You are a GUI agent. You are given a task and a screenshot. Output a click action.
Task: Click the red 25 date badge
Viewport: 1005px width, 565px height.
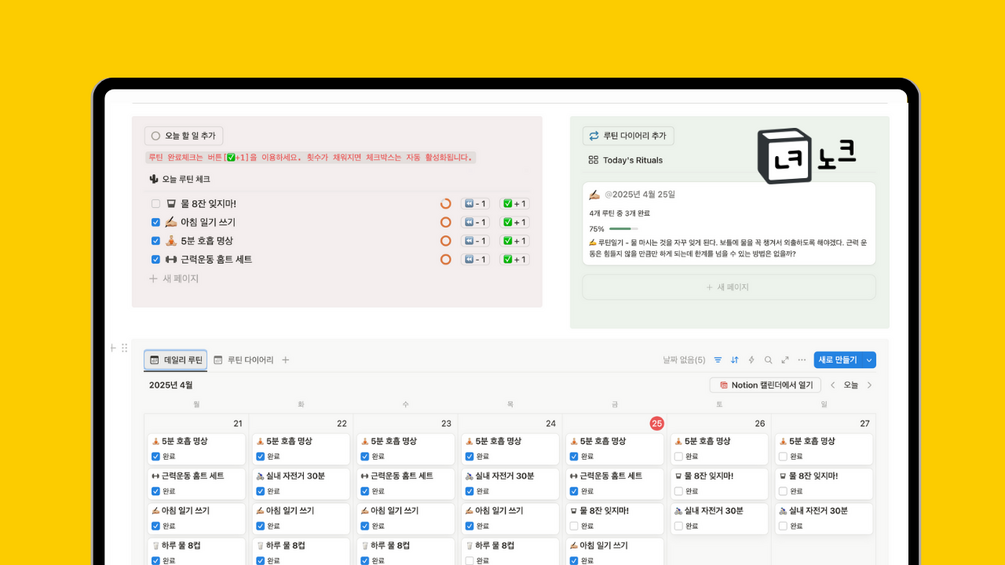click(656, 423)
